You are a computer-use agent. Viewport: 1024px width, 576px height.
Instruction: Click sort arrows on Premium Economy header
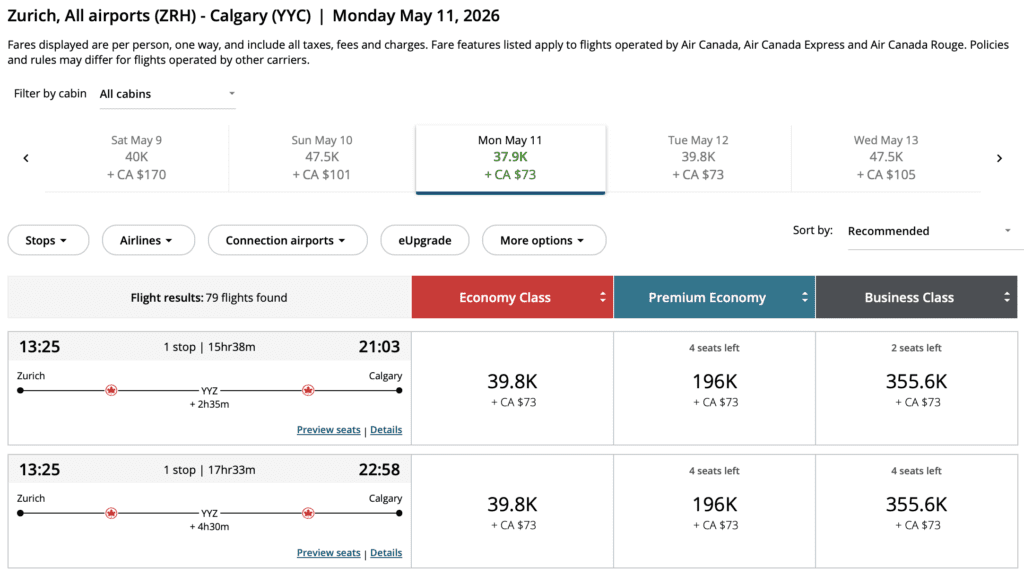pos(805,297)
